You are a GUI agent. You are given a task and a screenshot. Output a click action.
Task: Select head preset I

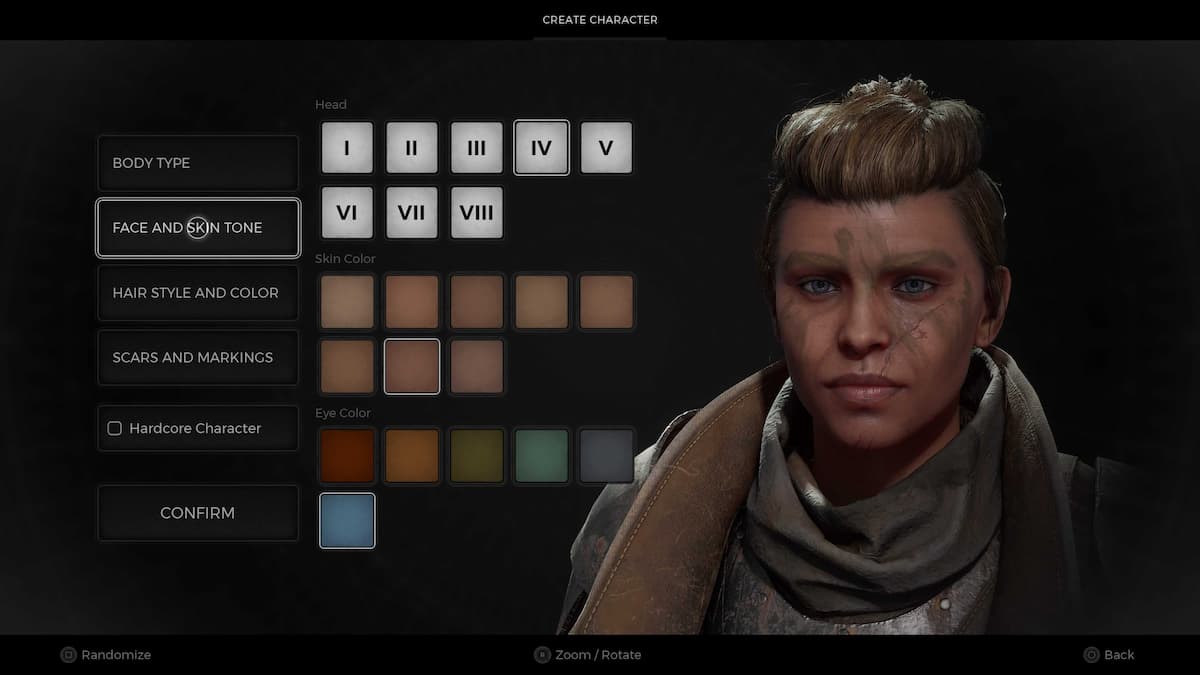(x=347, y=148)
